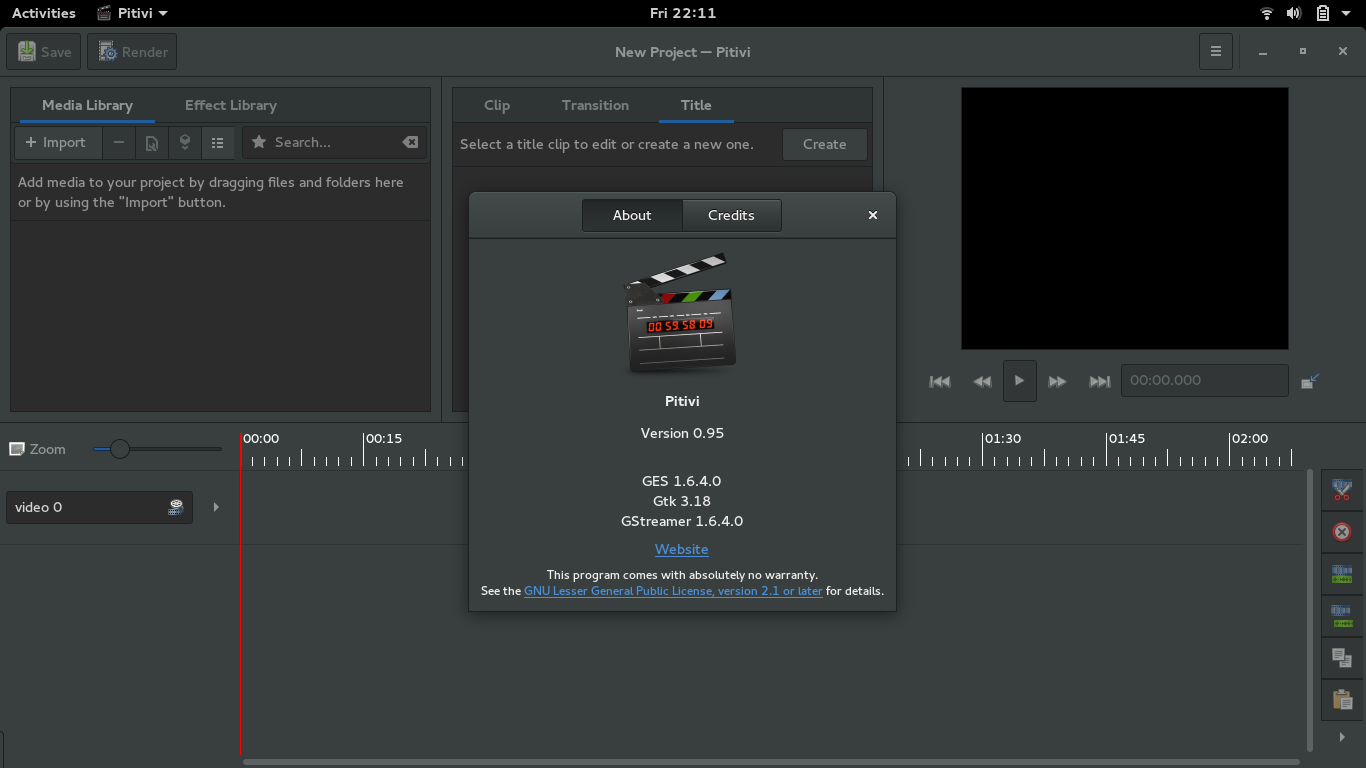This screenshot has height=768, width=1366.
Task: Click the timecode entry field 00:00.000
Action: (1204, 380)
